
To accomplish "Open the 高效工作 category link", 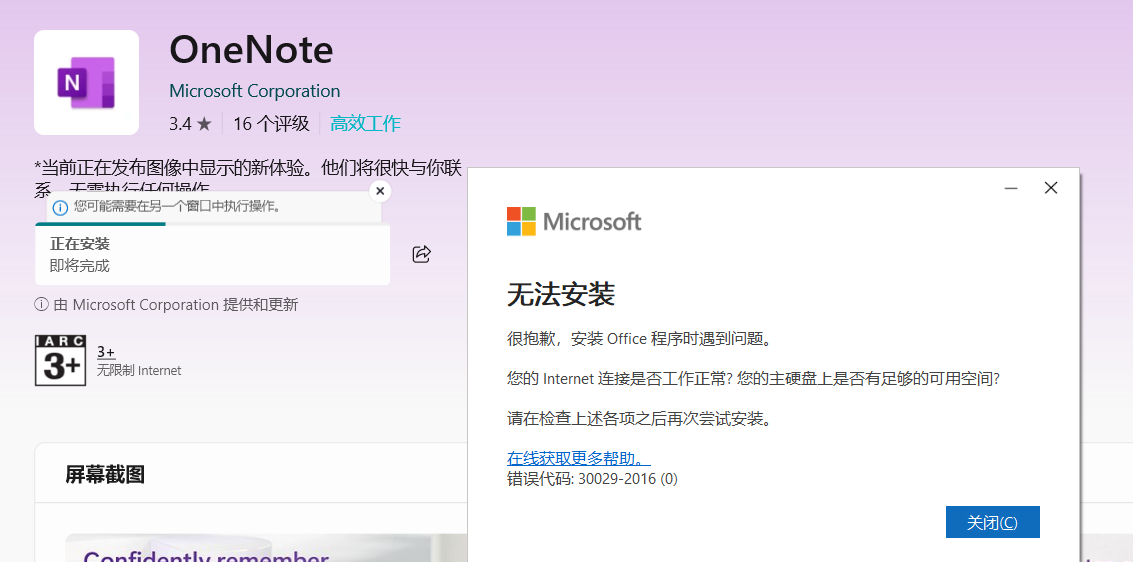I will 365,124.
